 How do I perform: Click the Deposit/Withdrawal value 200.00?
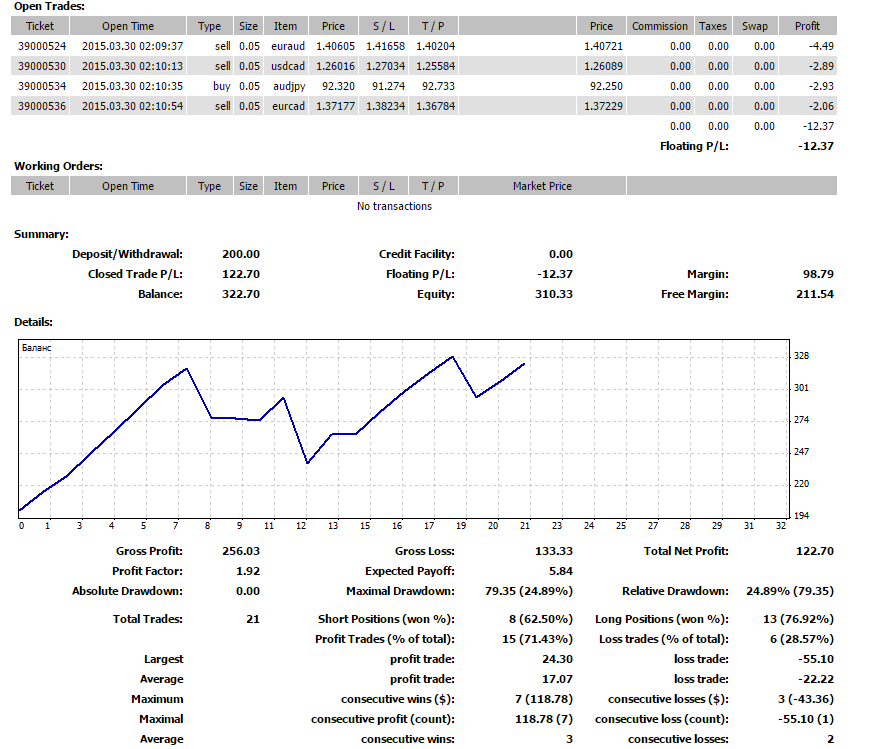(241, 254)
